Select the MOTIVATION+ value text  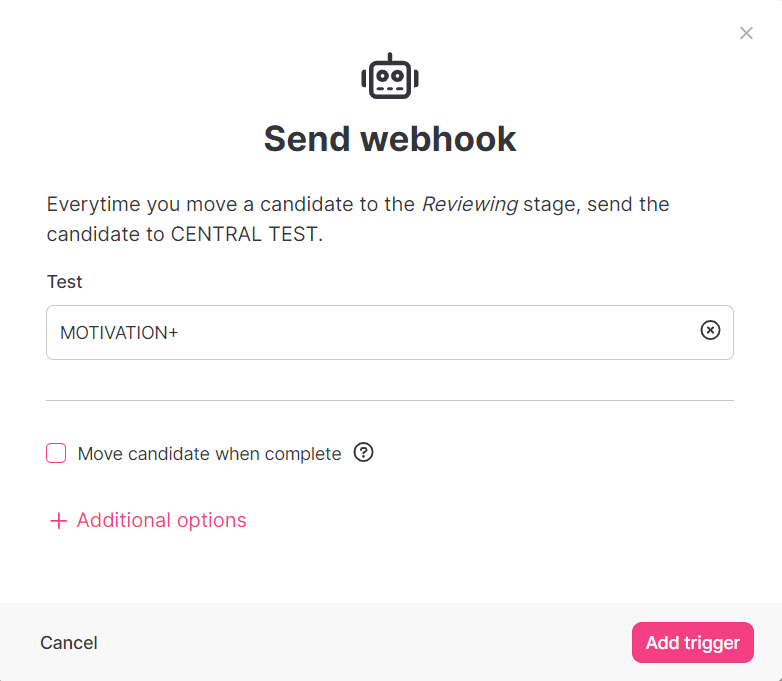tap(119, 333)
